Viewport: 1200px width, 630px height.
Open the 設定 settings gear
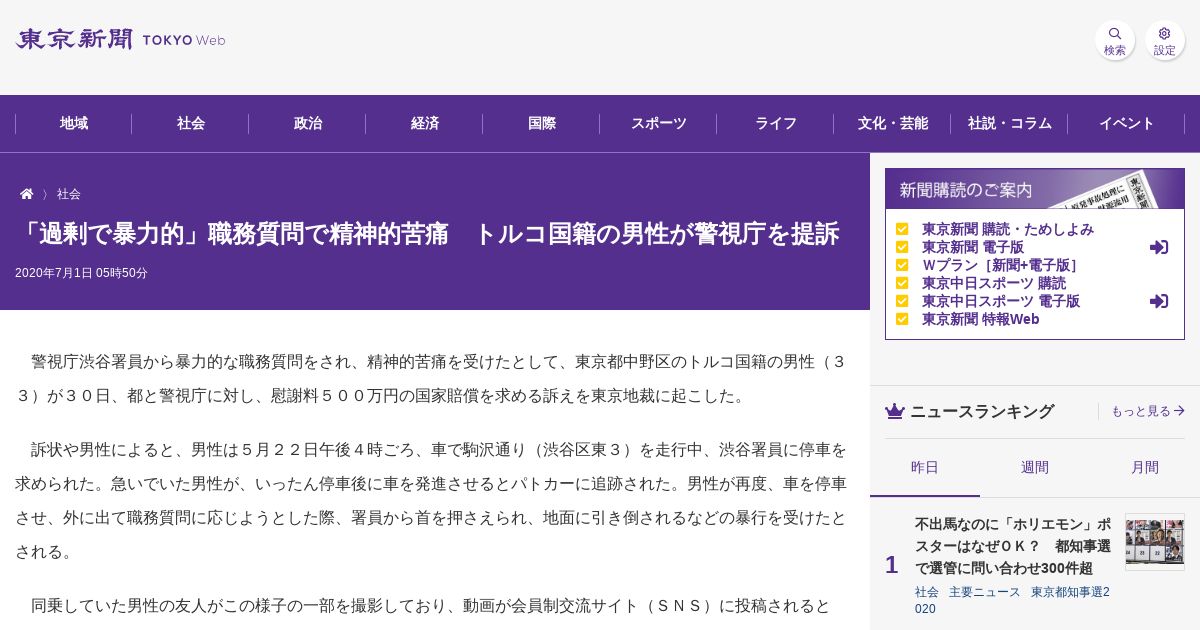pyautogui.click(x=1165, y=40)
